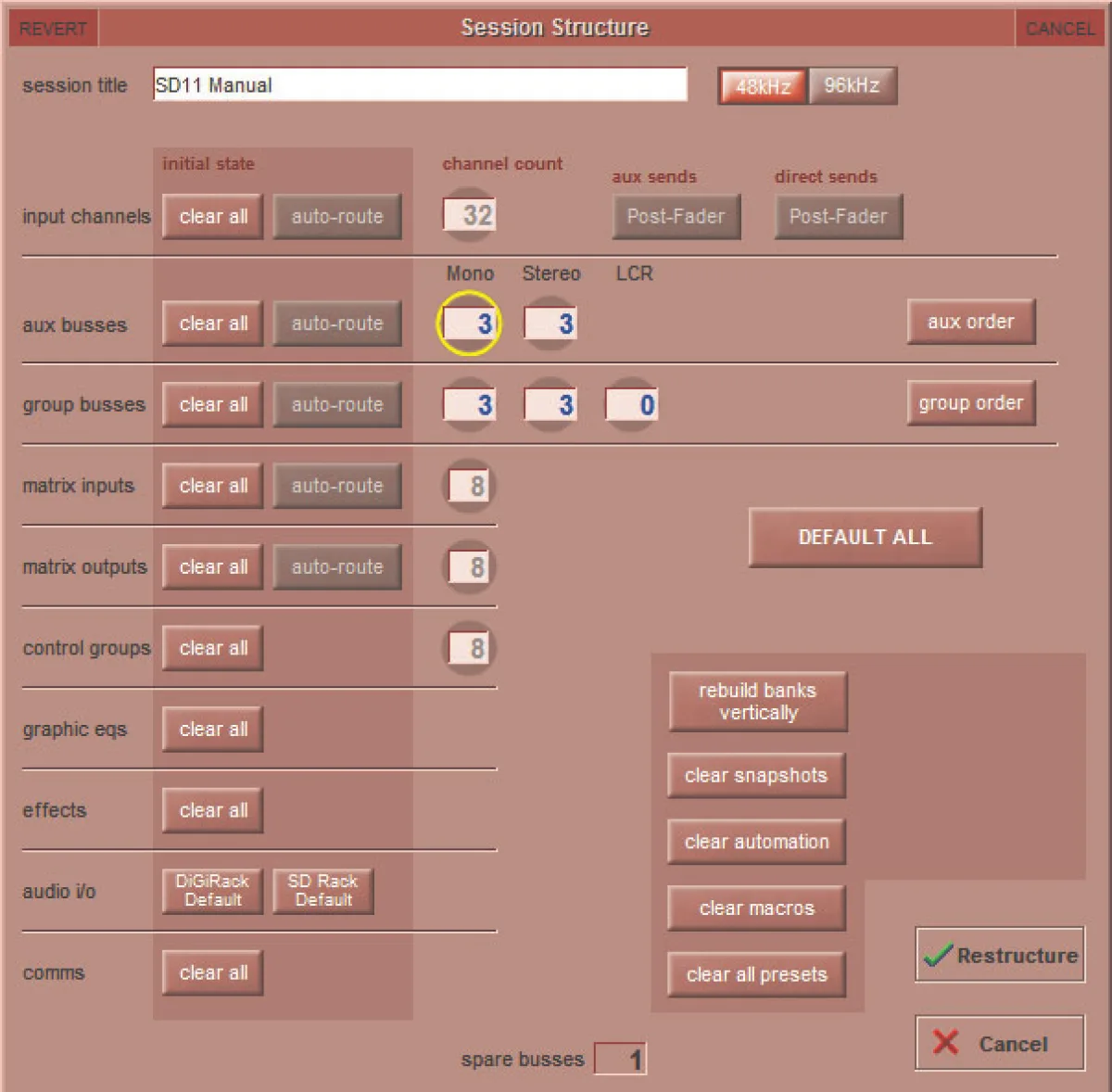This screenshot has height=1092, width=1112.
Task: Toggle auto-route for matrix inputs
Action: (337, 486)
